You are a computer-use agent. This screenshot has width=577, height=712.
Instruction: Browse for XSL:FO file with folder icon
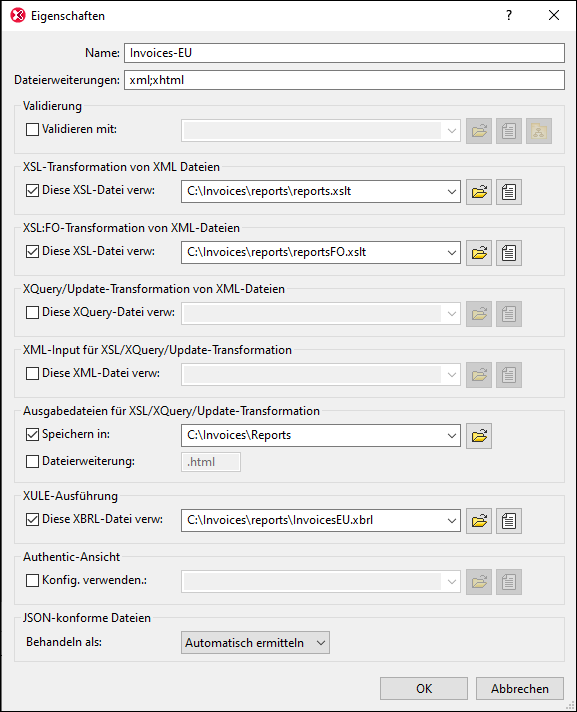click(x=479, y=253)
